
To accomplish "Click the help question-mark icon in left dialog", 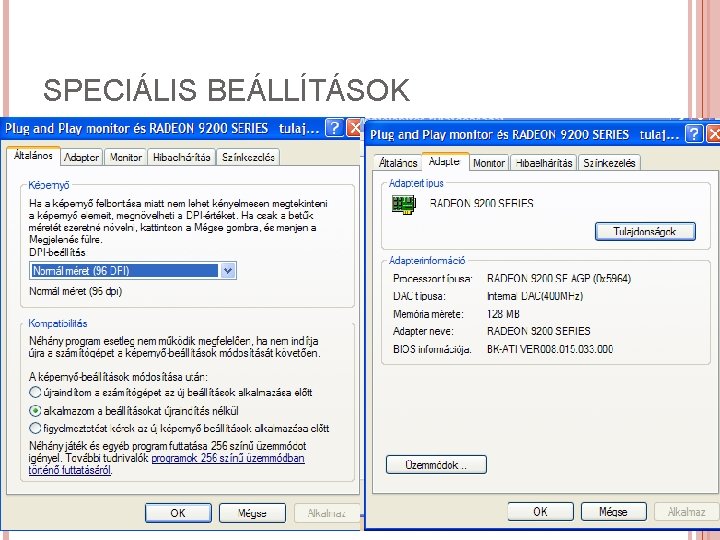I will point(335,128).
